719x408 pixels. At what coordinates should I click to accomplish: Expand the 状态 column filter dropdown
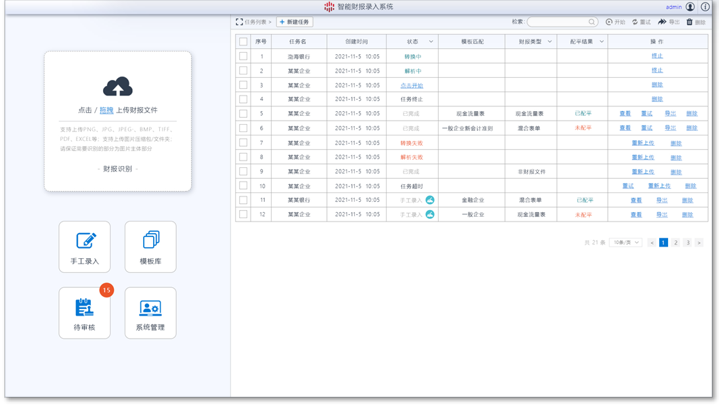(x=431, y=42)
